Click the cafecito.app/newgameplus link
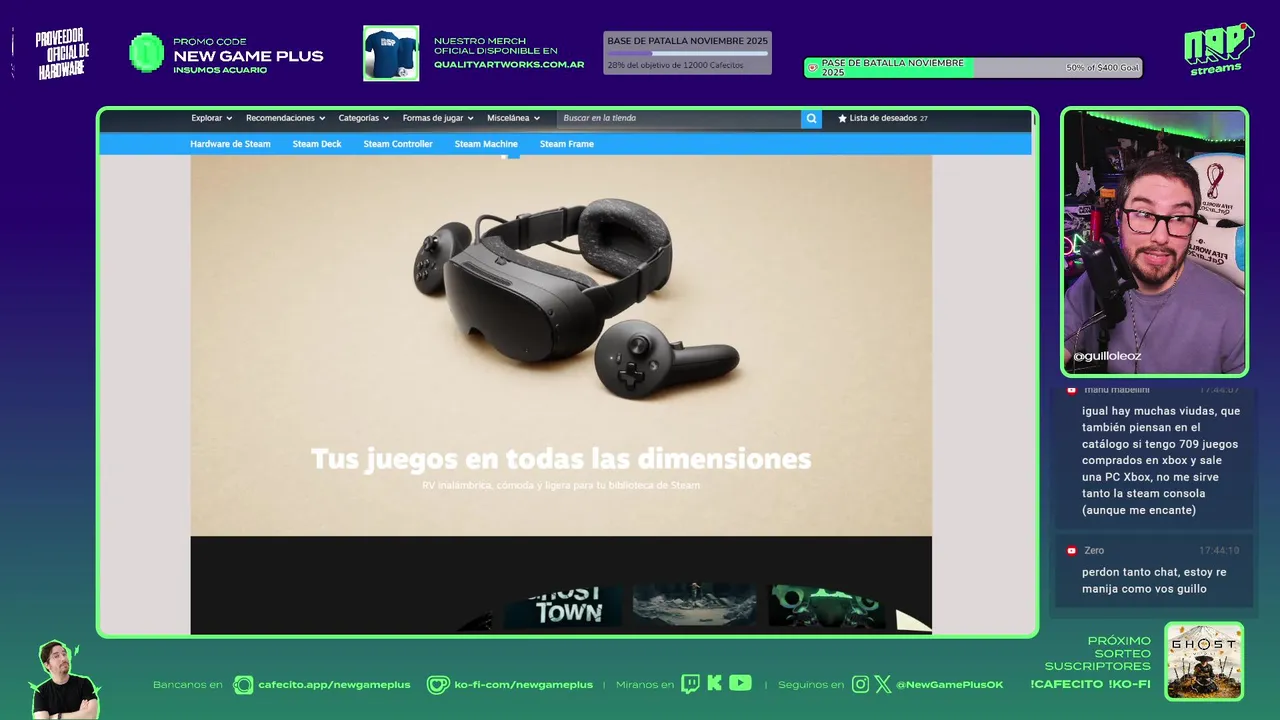This screenshot has width=1280, height=720. click(334, 685)
